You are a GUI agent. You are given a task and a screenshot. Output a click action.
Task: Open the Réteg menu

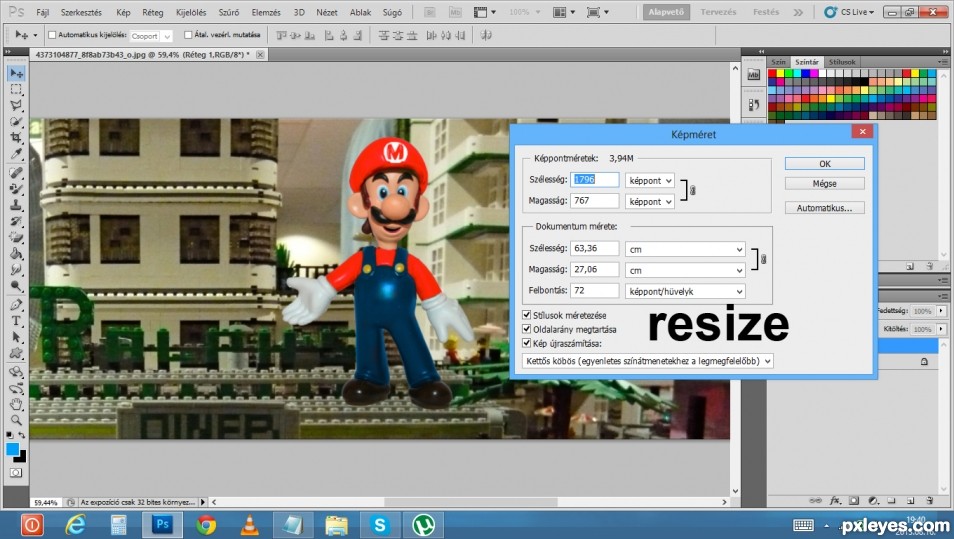point(153,12)
